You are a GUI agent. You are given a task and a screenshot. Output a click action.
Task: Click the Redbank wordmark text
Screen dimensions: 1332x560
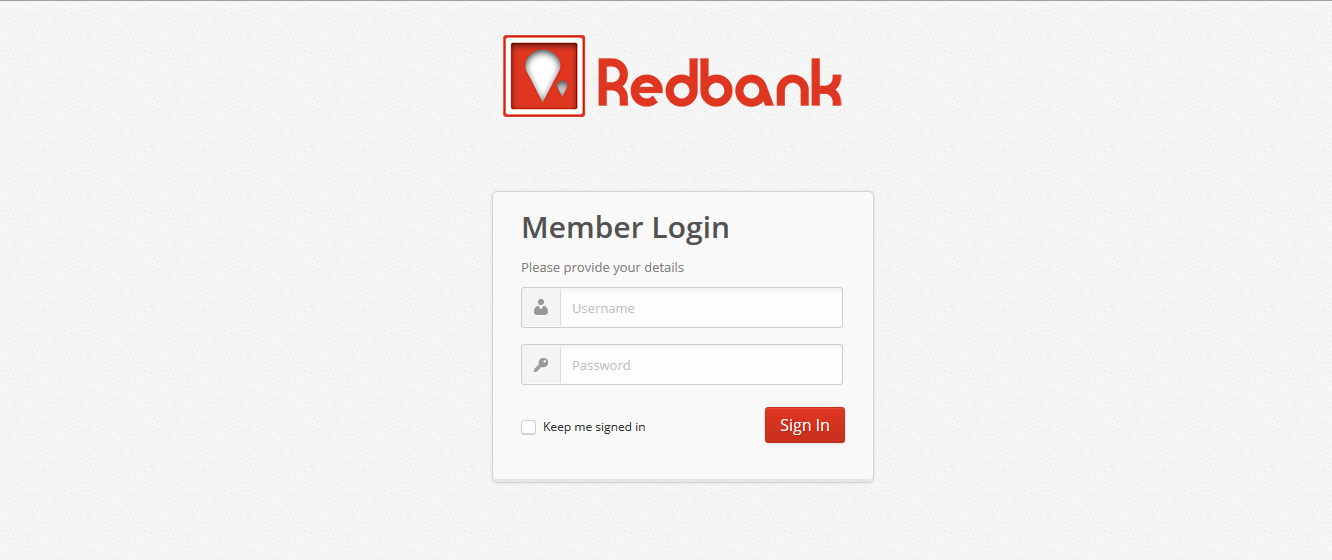pyautogui.click(x=720, y=83)
